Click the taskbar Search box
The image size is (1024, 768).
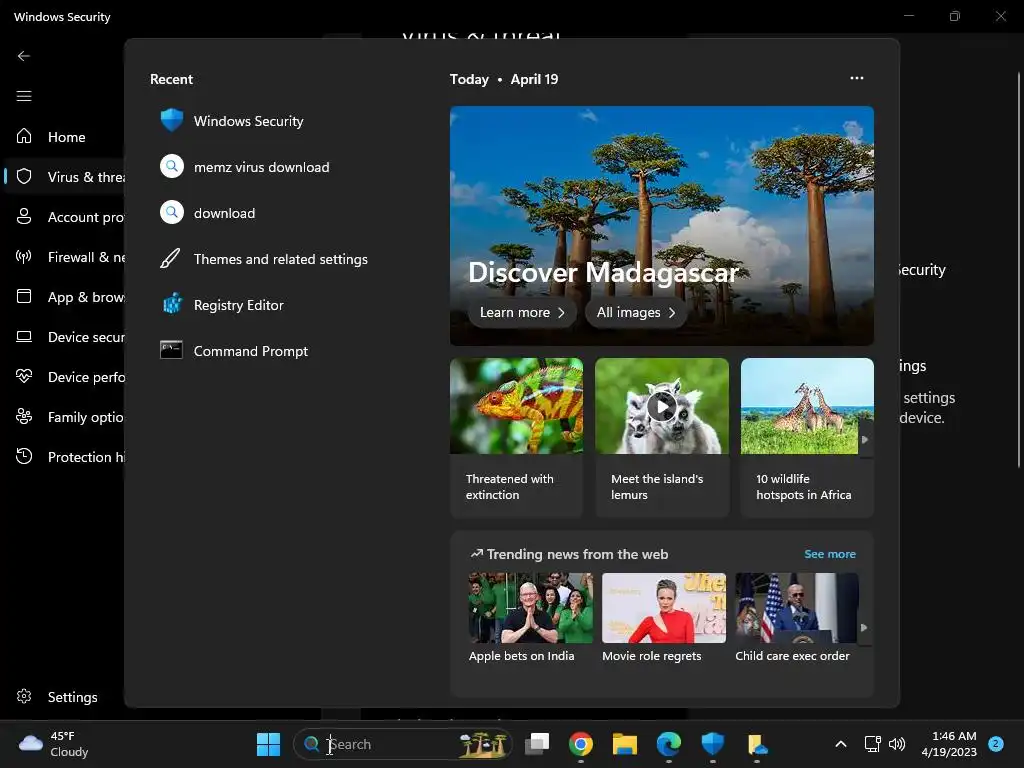403,744
